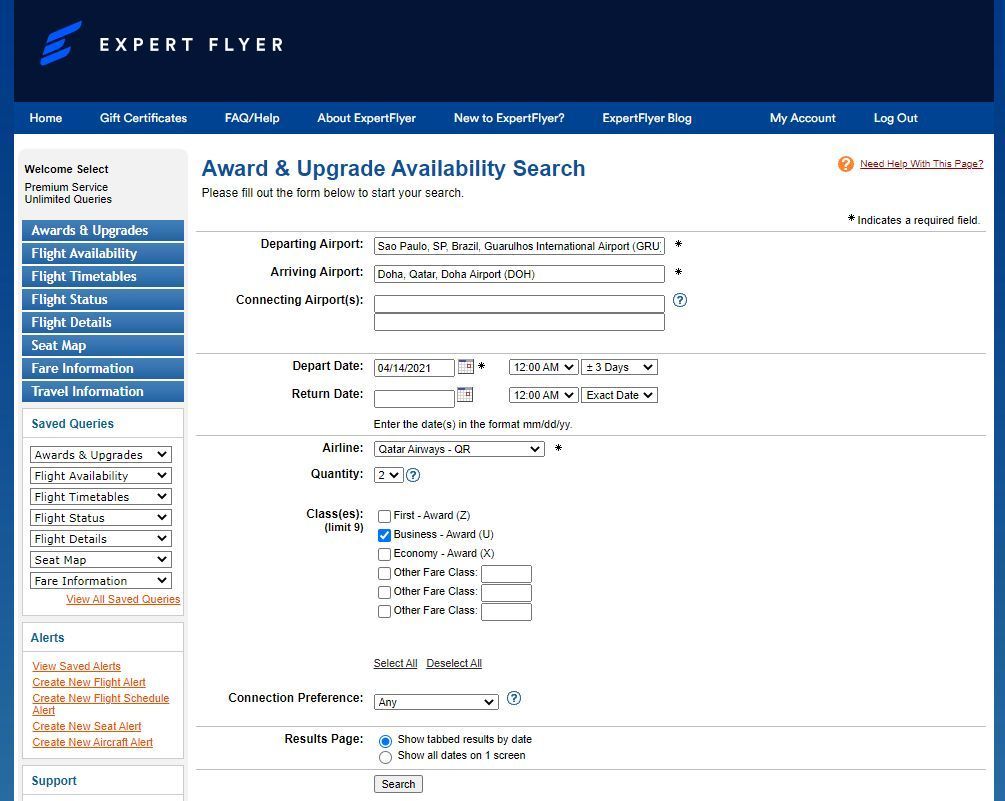The width and height of the screenshot is (1005, 801).
Task: Open the Return Date calendar picker
Action: [x=465, y=395]
